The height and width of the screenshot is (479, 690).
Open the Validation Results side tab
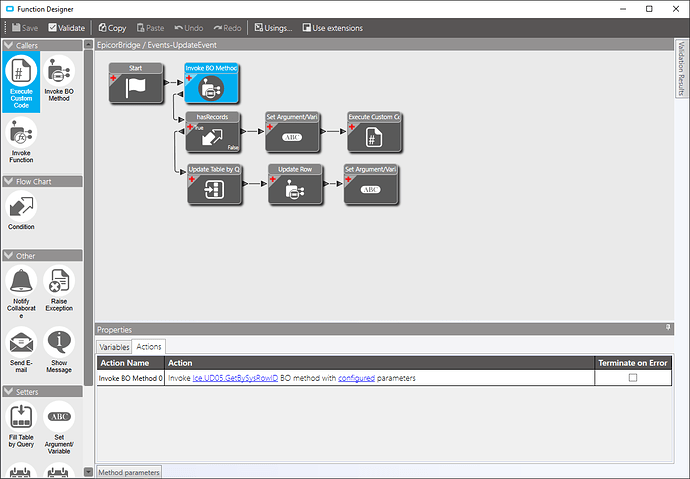pyautogui.click(x=681, y=68)
